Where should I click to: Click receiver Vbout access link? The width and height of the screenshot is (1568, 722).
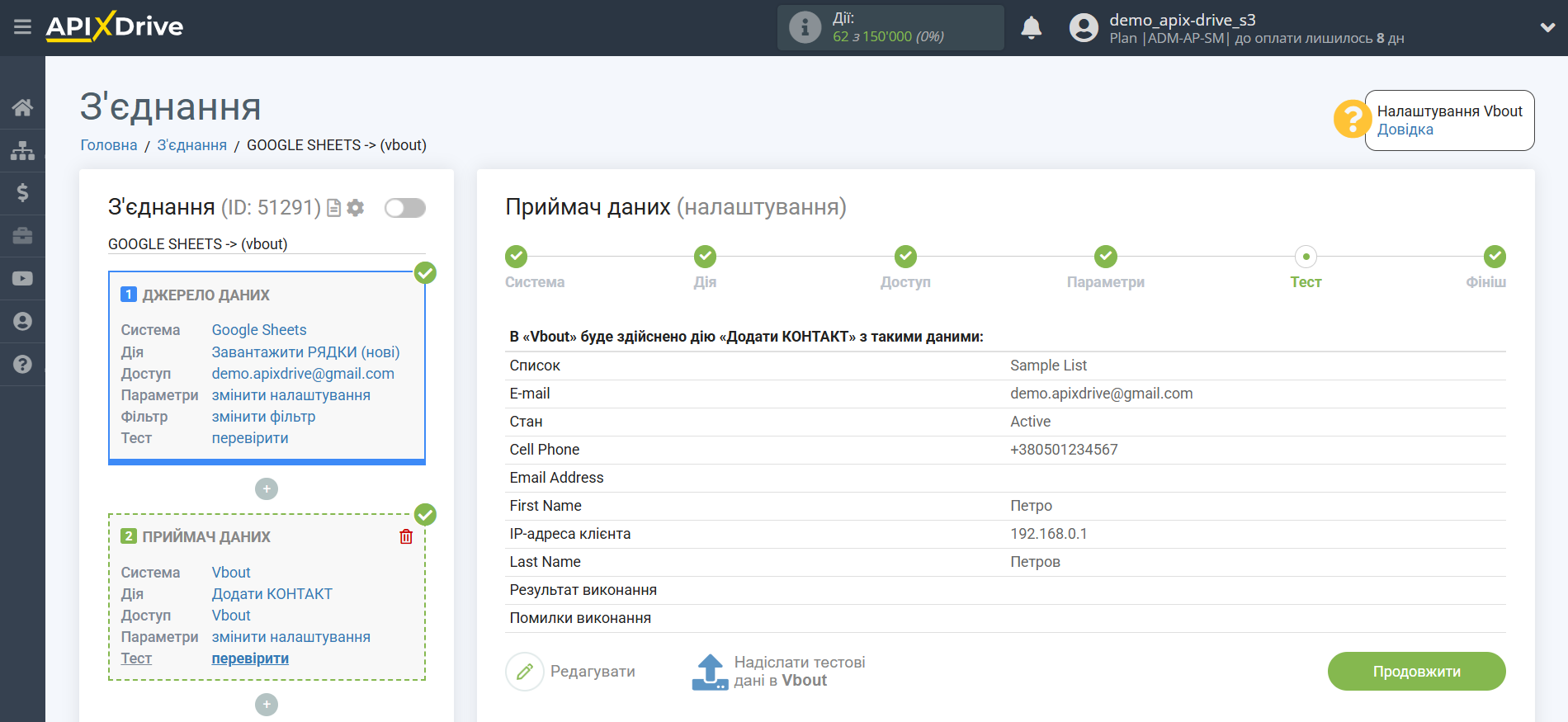click(x=231, y=616)
